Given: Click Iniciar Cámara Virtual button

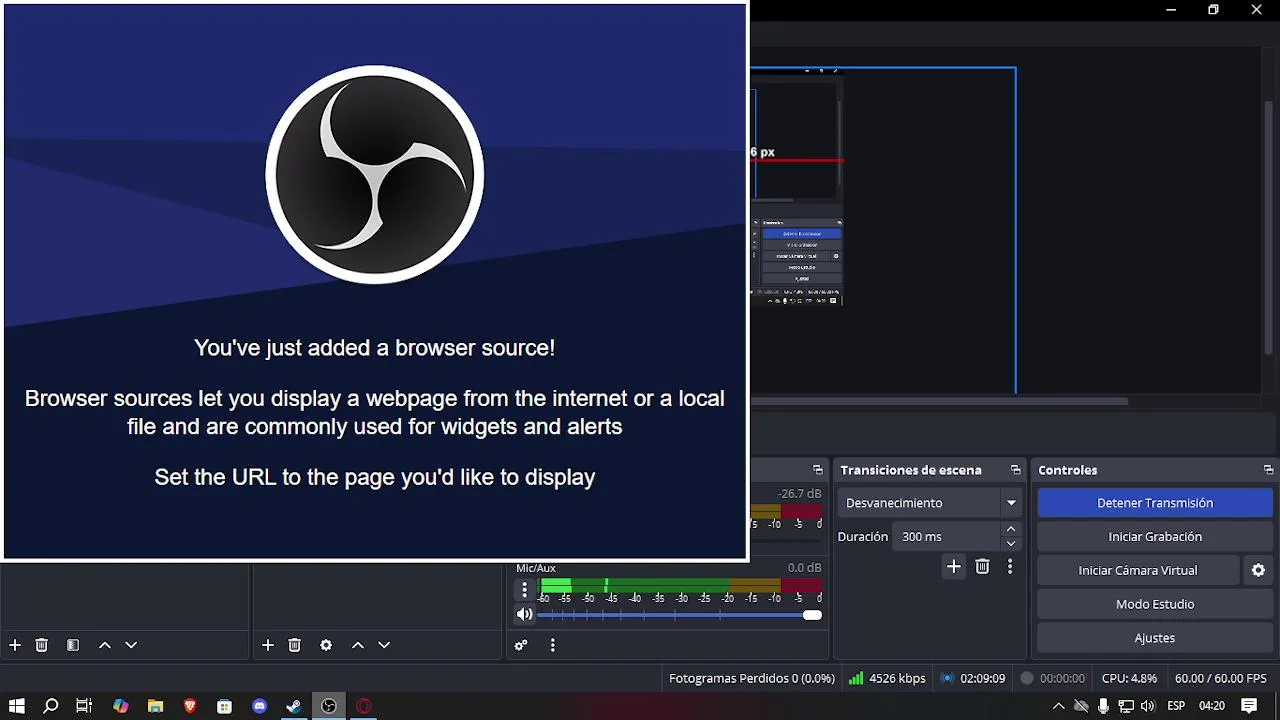Looking at the screenshot, I should (x=1138, y=570).
